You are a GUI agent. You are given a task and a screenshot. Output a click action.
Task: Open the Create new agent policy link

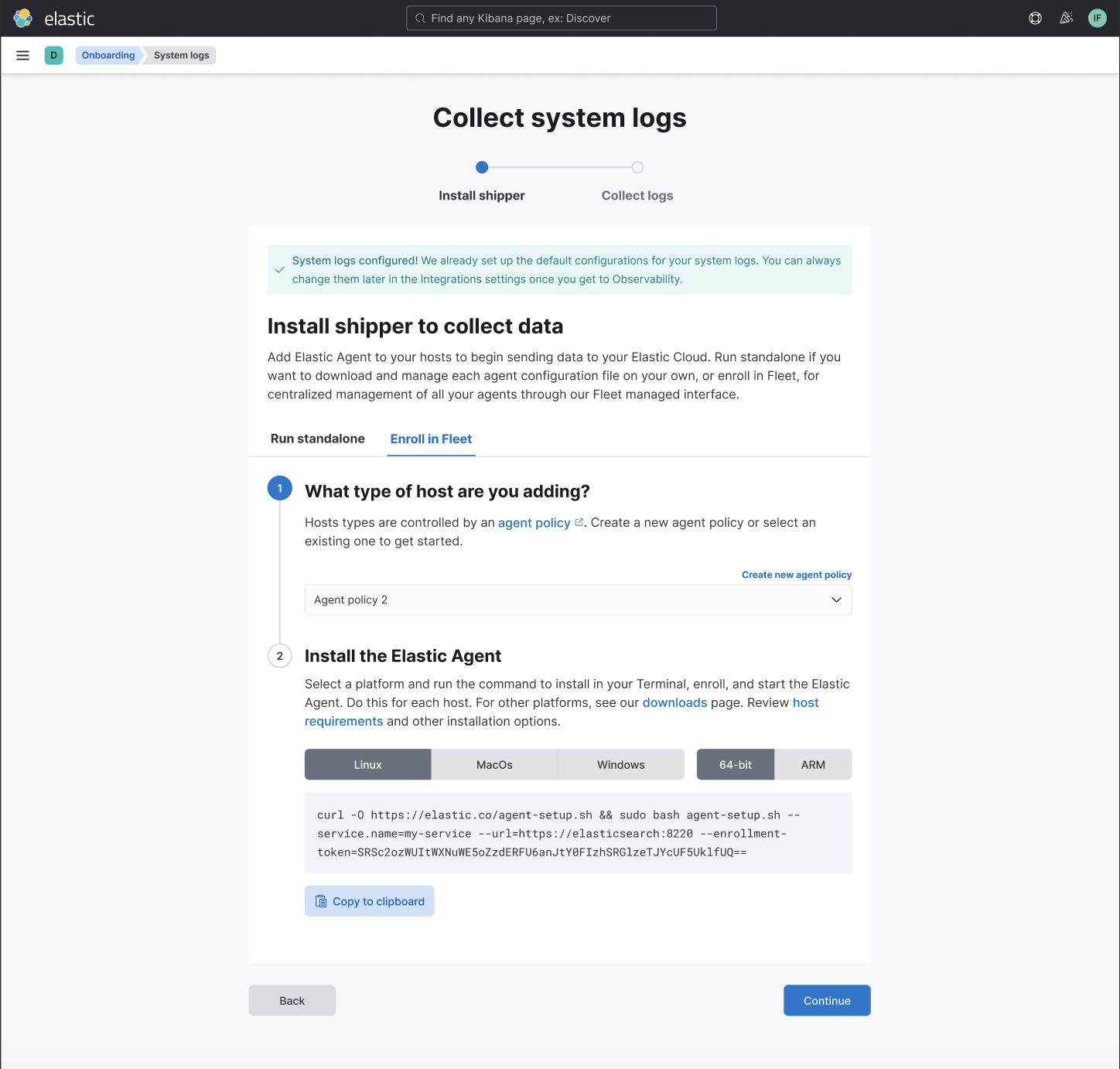pos(797,574)
